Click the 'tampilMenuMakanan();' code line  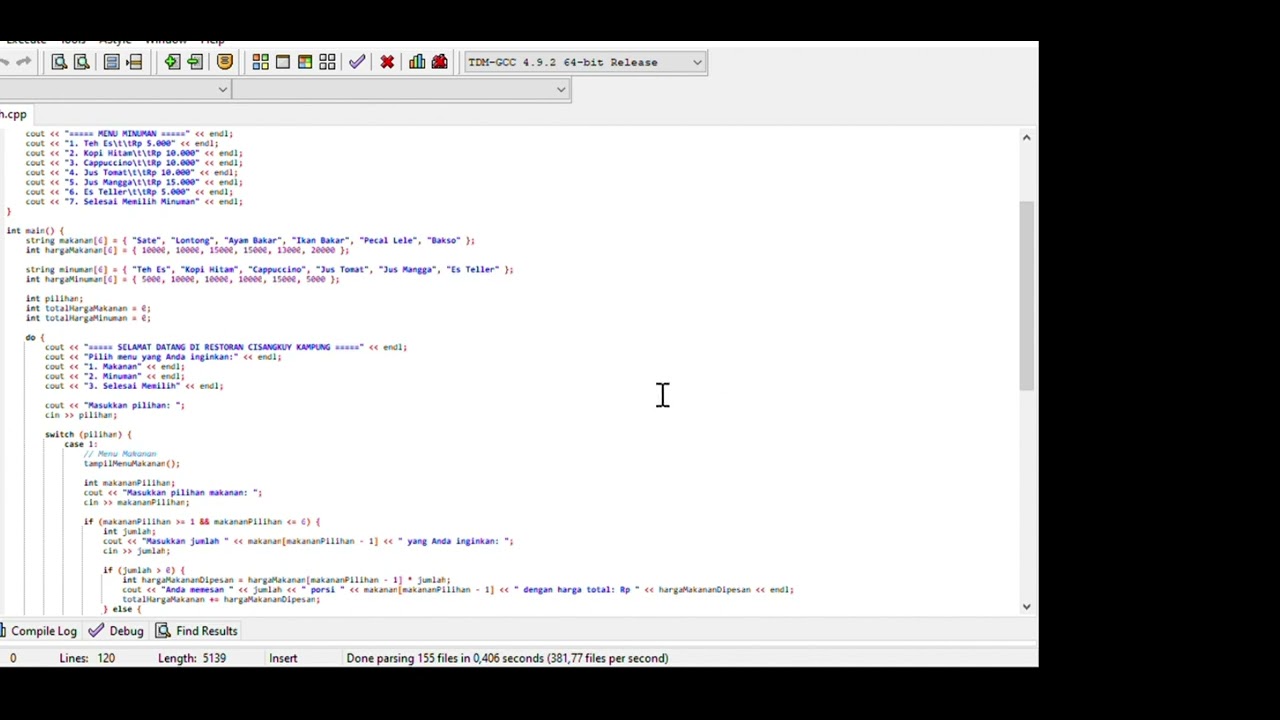coord(132,463)
